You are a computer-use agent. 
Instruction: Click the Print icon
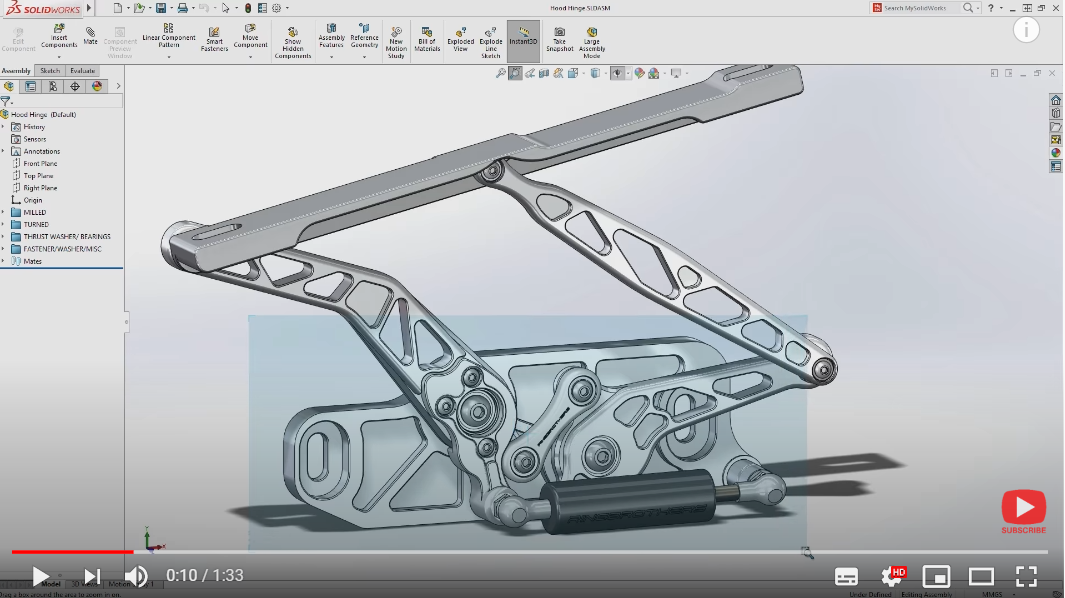point(182,8)
